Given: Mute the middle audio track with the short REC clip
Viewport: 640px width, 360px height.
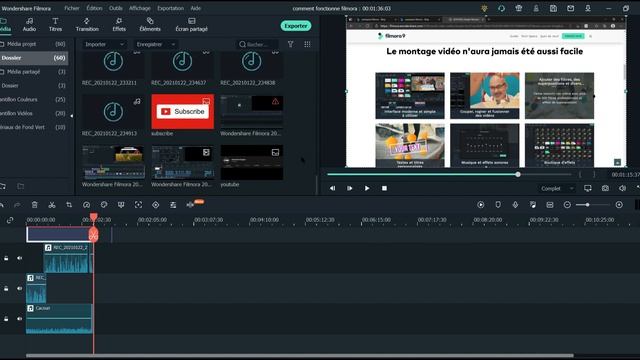Looking at the screenshot, I should 19,288.
